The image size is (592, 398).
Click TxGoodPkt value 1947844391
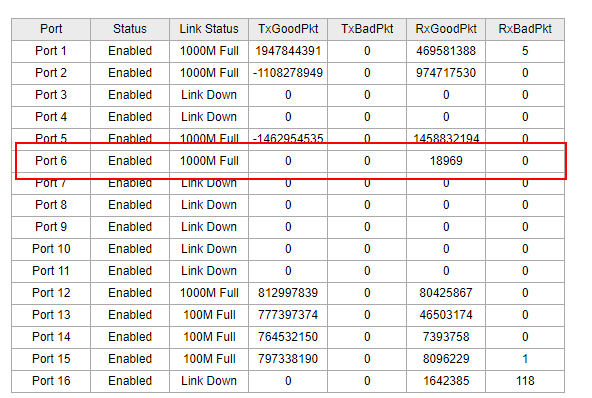coord(288,51)
